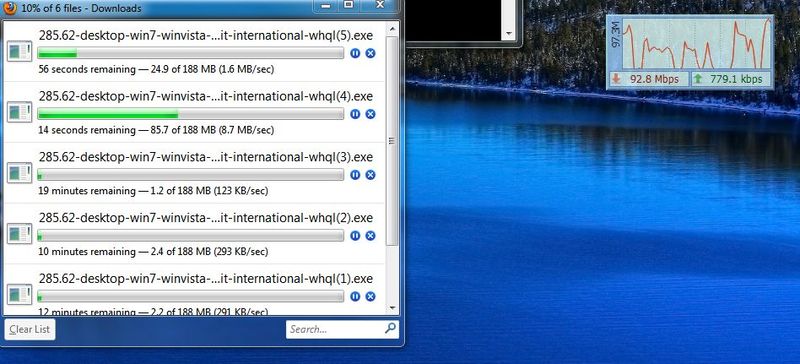Click the whql(3).exe file name
The width and height of the screenshot is (800, 364).
pyautogui.click(x=206, y=157)
